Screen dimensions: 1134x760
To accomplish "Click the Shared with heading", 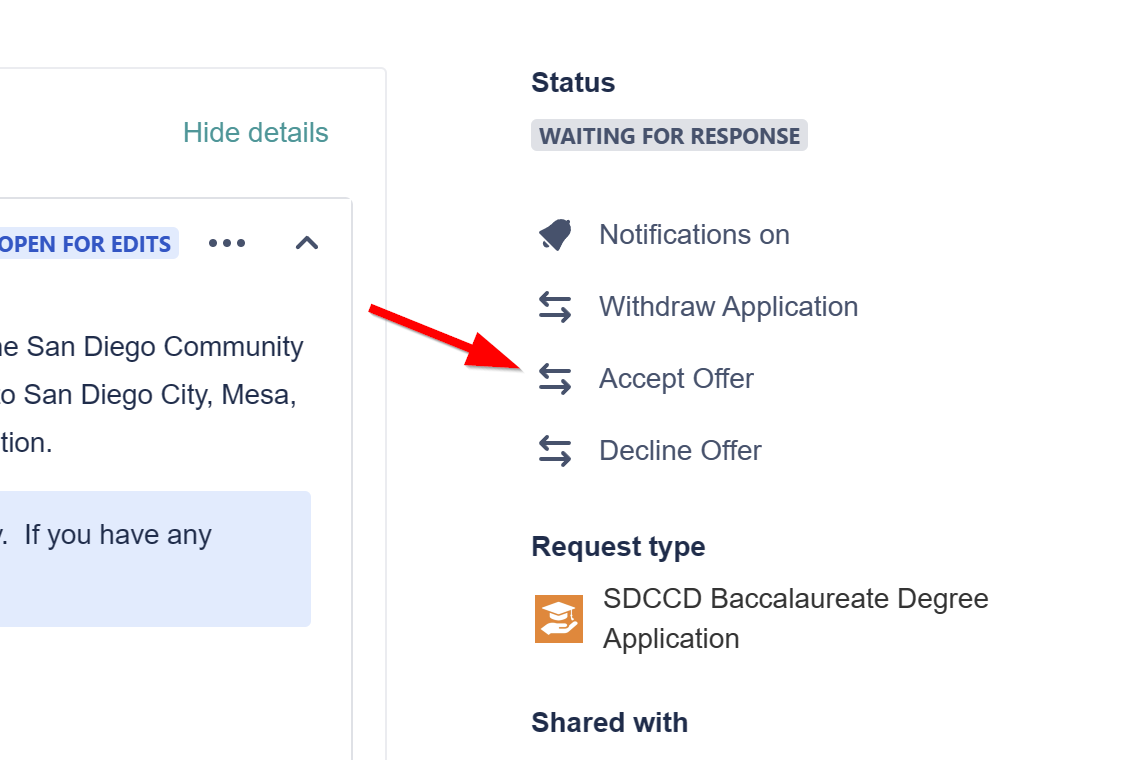I will pyautogui.click(x=609, y=723).
